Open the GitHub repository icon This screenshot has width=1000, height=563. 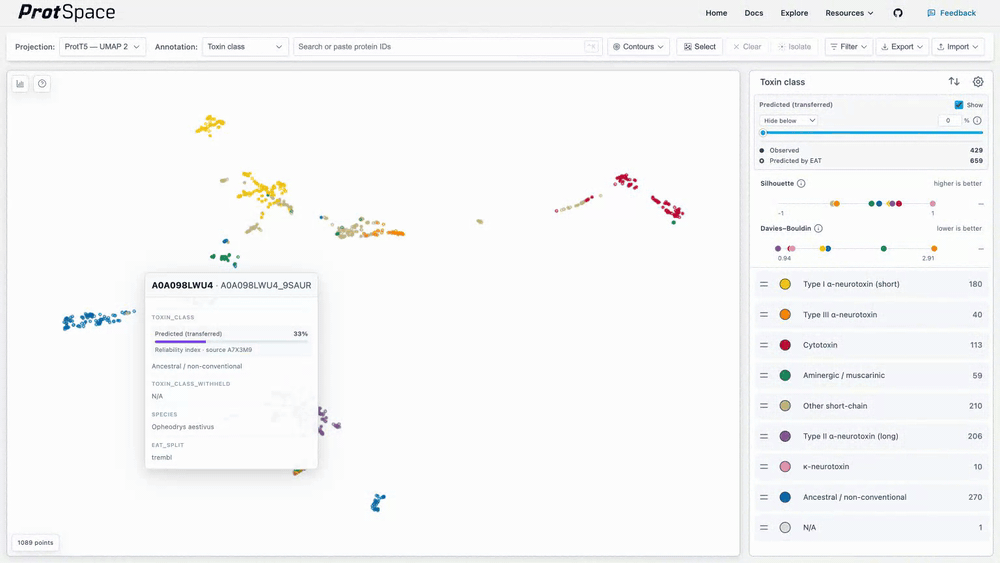point(898,13)
